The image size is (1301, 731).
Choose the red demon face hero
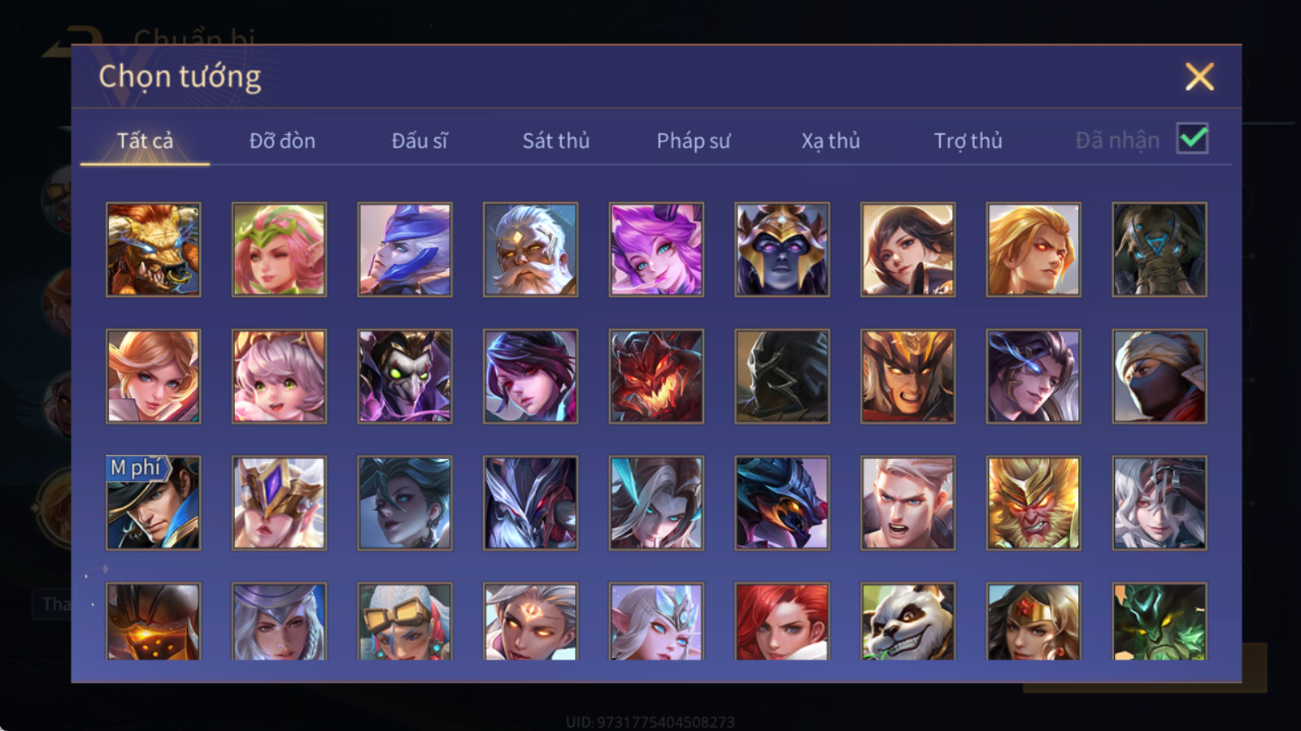pos(656,376)
